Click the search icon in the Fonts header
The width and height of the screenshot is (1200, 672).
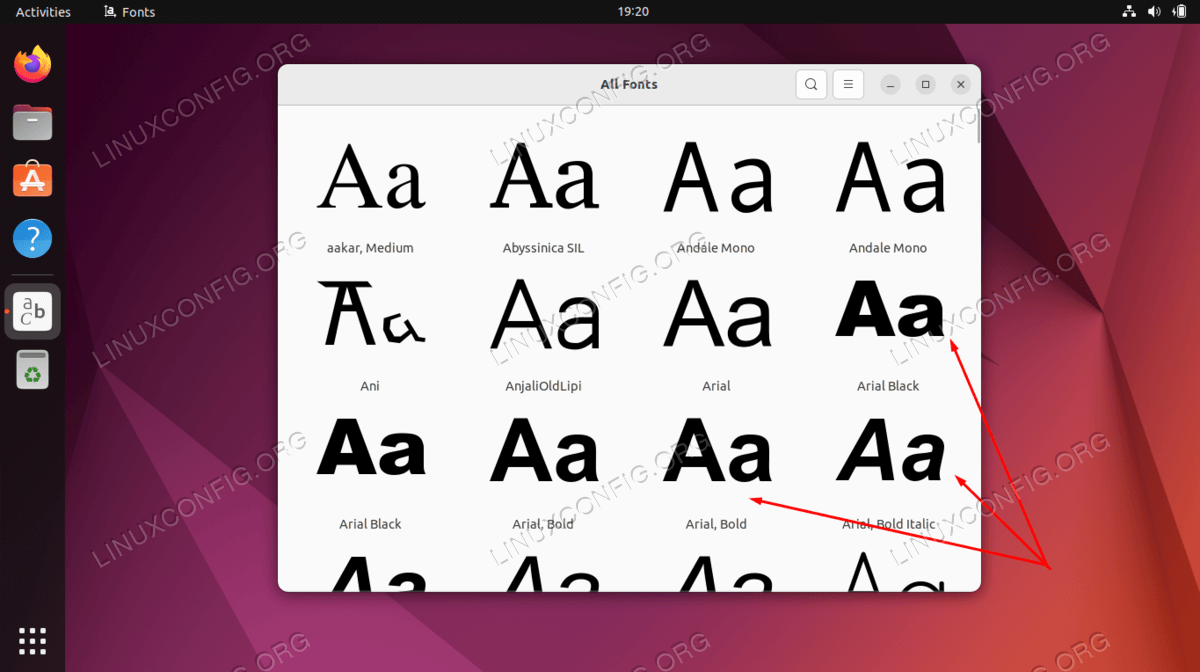(x=811, y=85)
